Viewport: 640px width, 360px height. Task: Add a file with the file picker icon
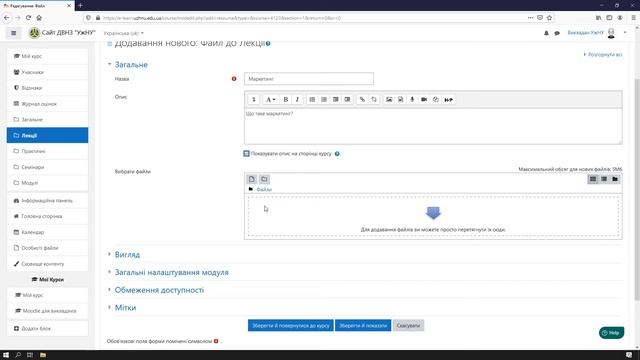(x=252, y=179)
